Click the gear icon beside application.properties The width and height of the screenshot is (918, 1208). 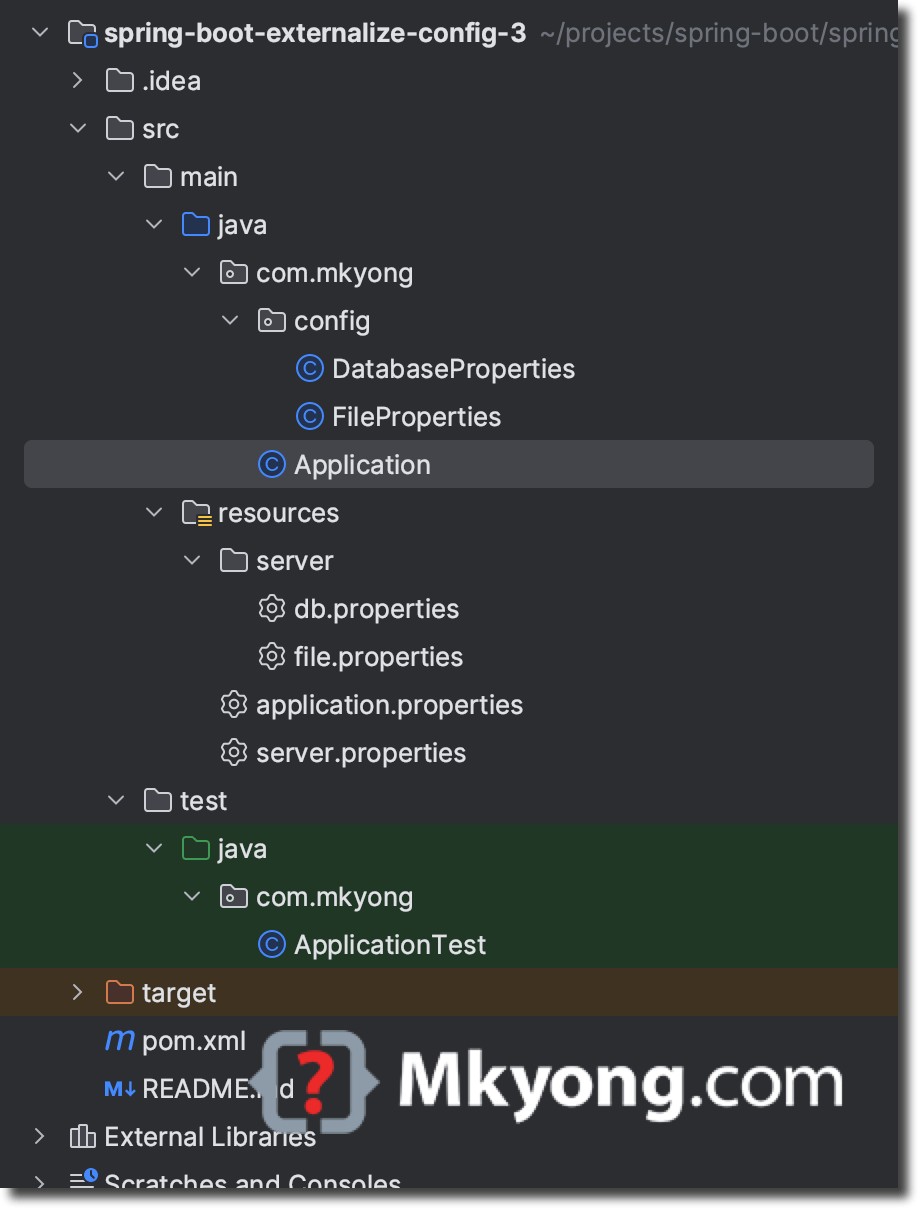(x=234, y=704)
